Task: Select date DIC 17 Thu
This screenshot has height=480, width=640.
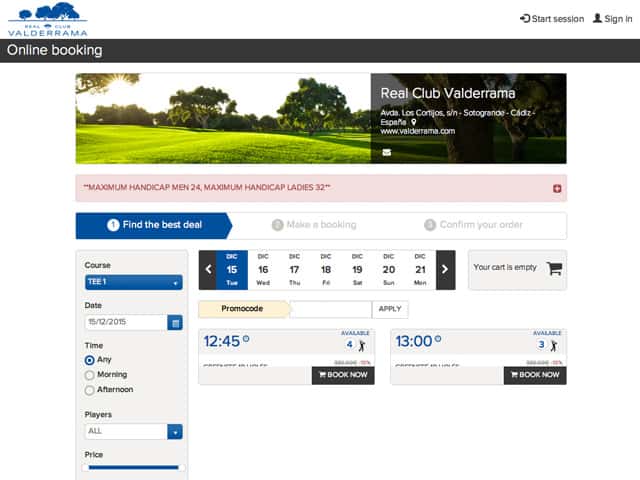Action: (294, 269)
